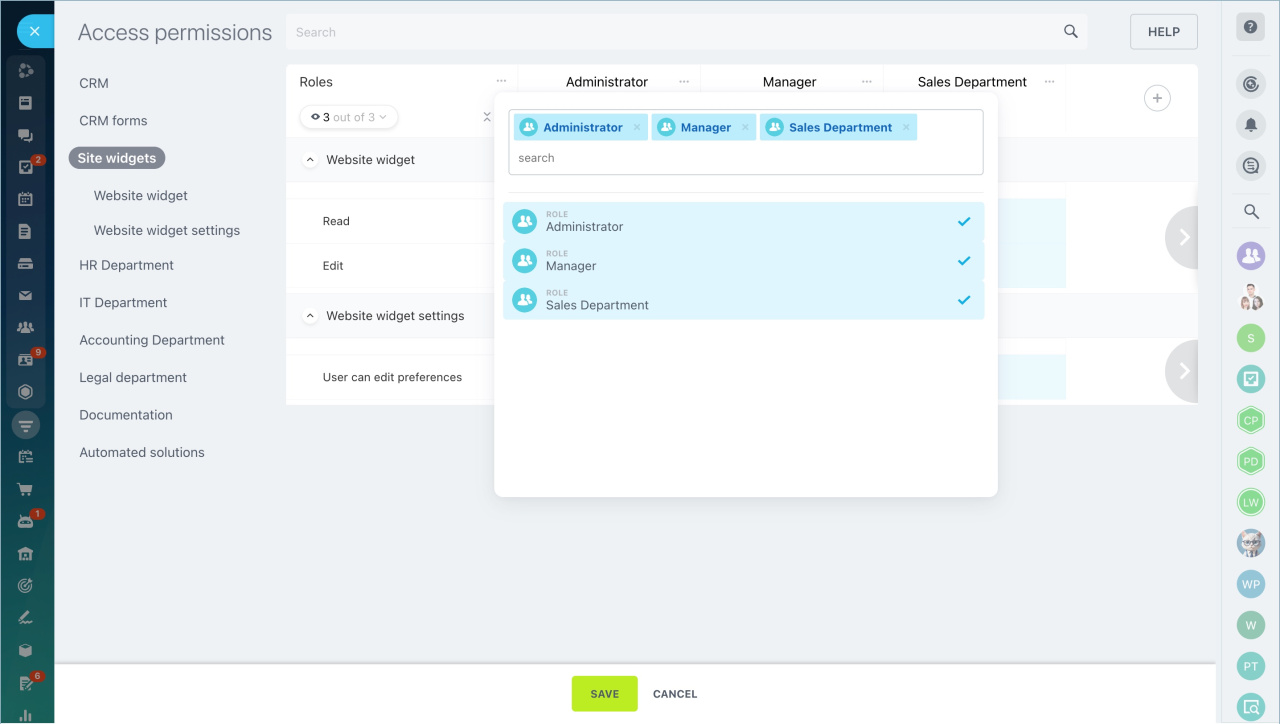Add a new role with plus icon
Image resolution: width=1280 pixels, height=724 pixels.
point(1157,98)
